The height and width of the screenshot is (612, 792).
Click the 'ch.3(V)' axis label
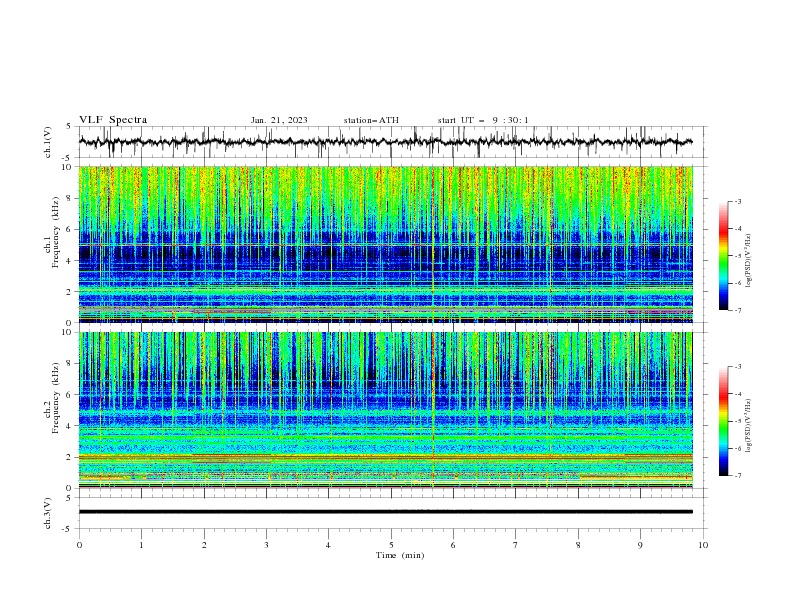[x=48, y=513]
